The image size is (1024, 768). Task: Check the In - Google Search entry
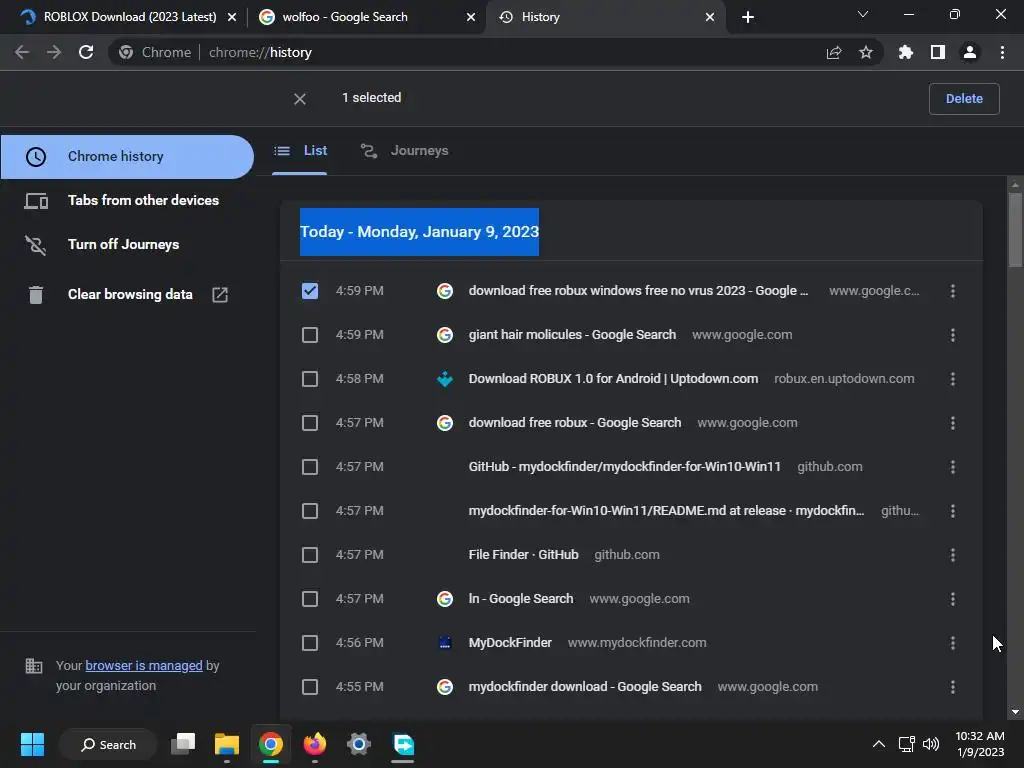pyautogui.click(x=310, y=599)
